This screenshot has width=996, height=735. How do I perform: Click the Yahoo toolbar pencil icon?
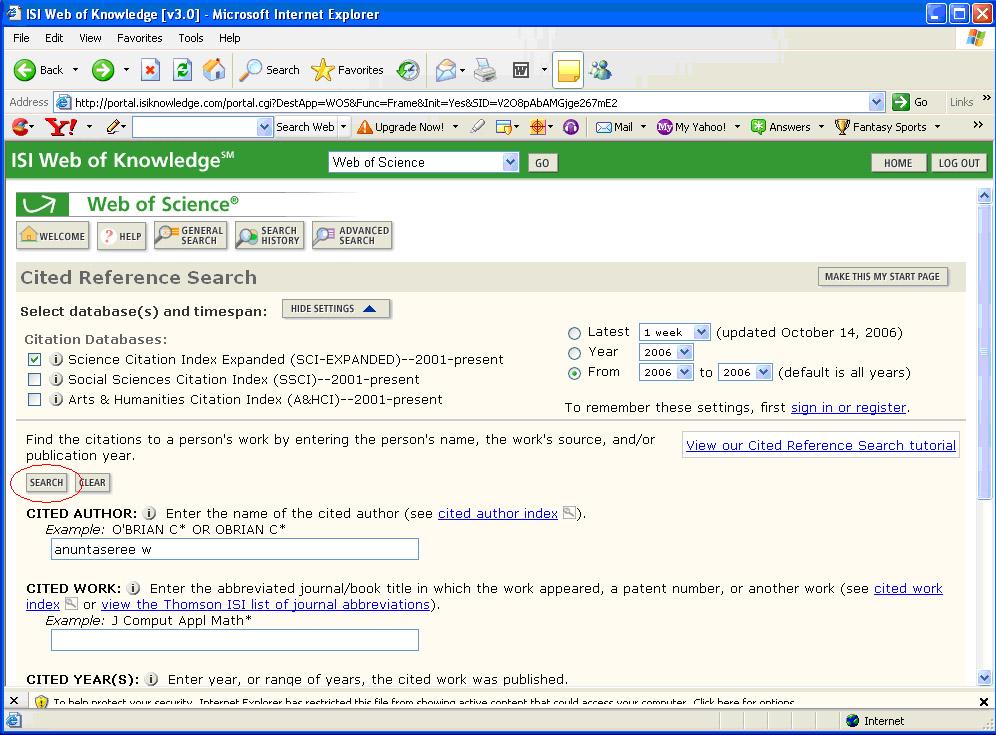pos(114,127)
